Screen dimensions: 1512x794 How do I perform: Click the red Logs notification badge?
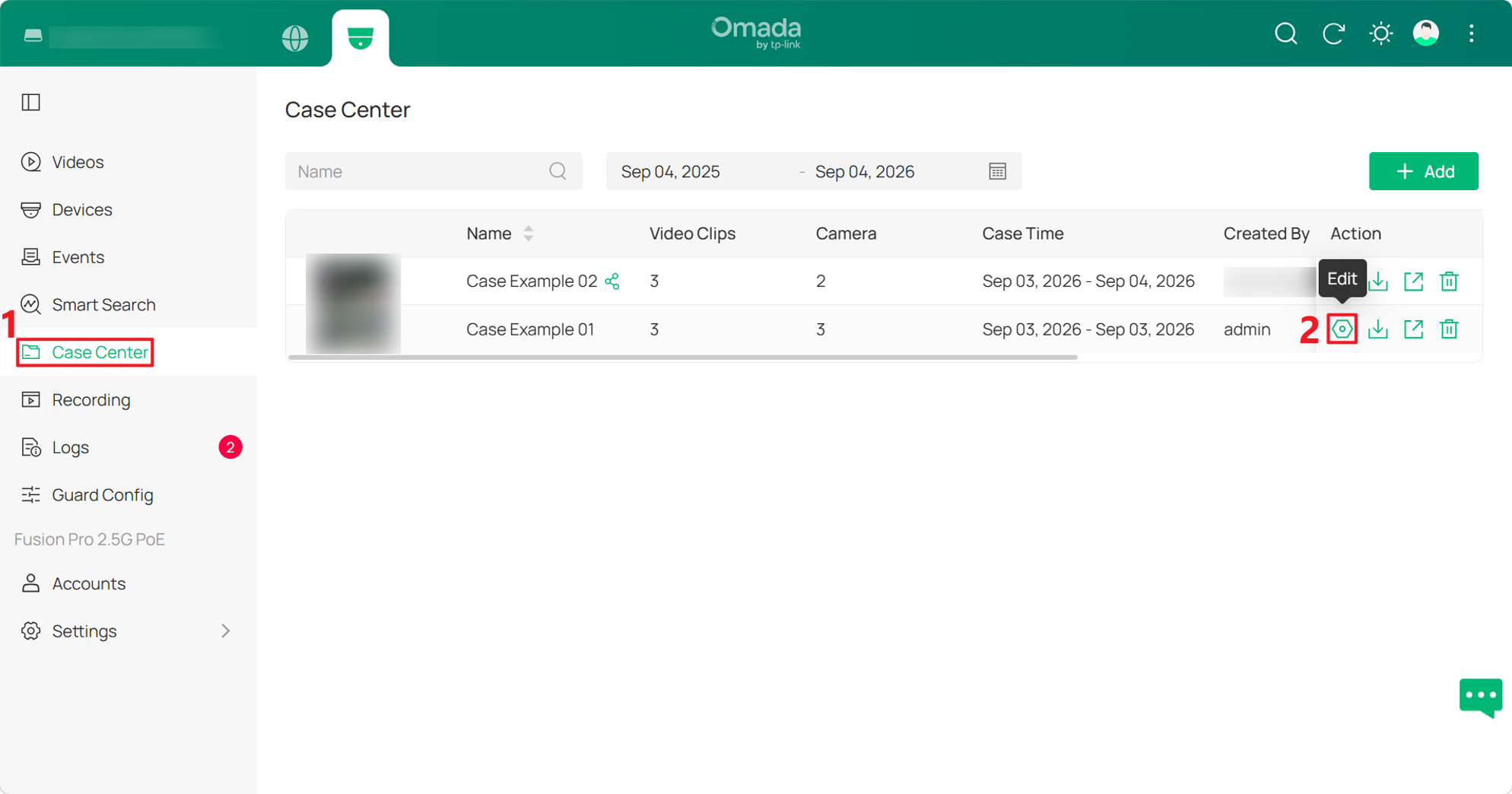(x=230, y=447)
